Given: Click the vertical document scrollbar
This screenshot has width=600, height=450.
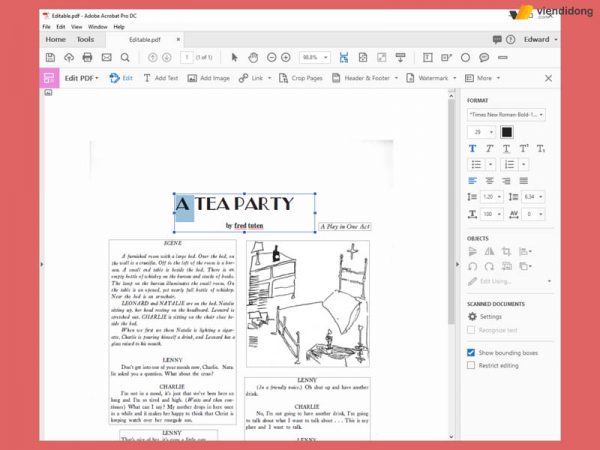Looking at the screenshot, I should 452,212.
